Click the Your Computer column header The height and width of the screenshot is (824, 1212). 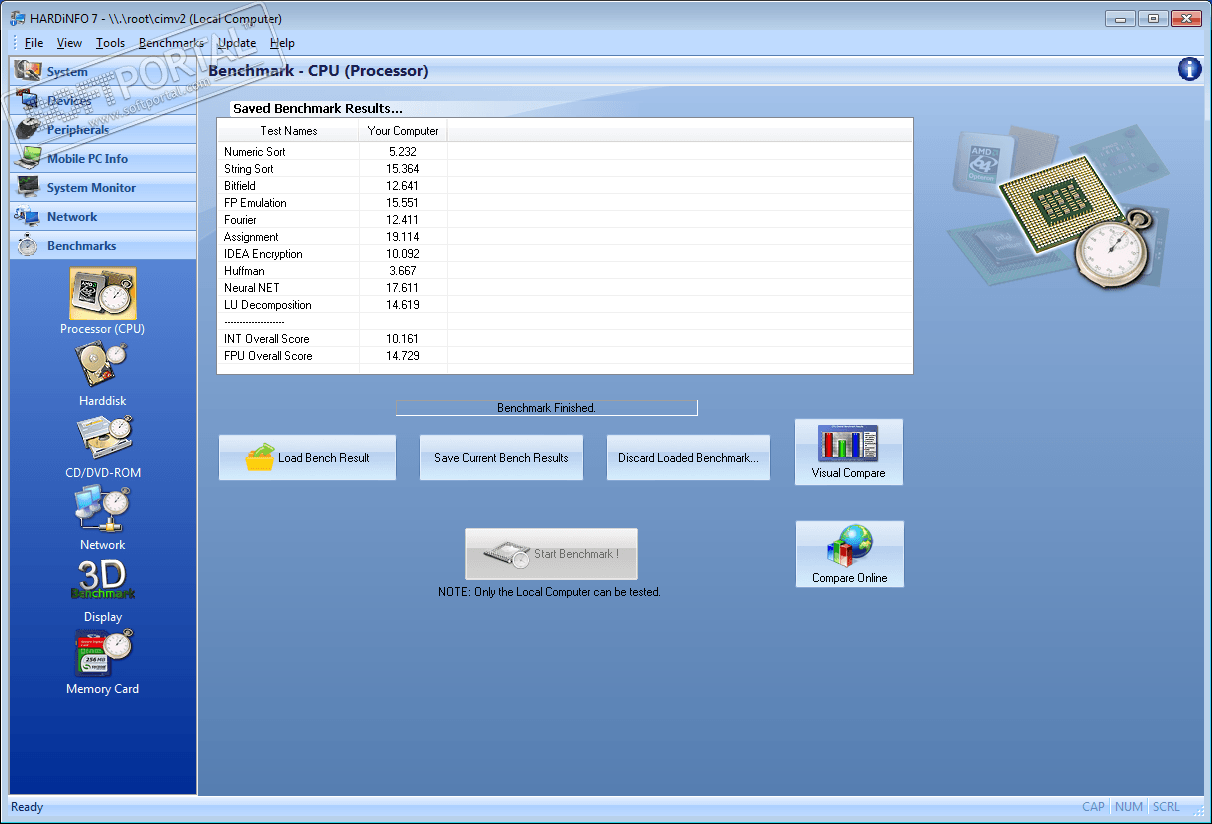point(403,131)
